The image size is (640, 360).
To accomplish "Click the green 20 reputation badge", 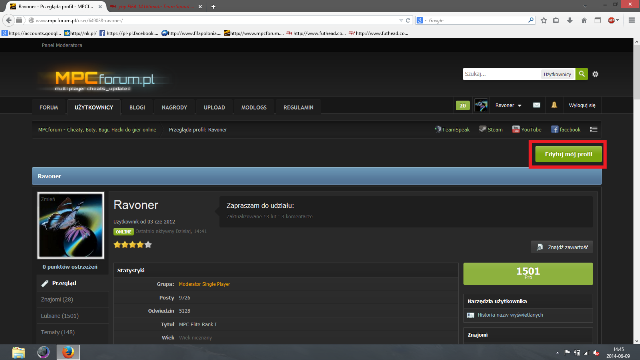I will [x=463, y=106].
